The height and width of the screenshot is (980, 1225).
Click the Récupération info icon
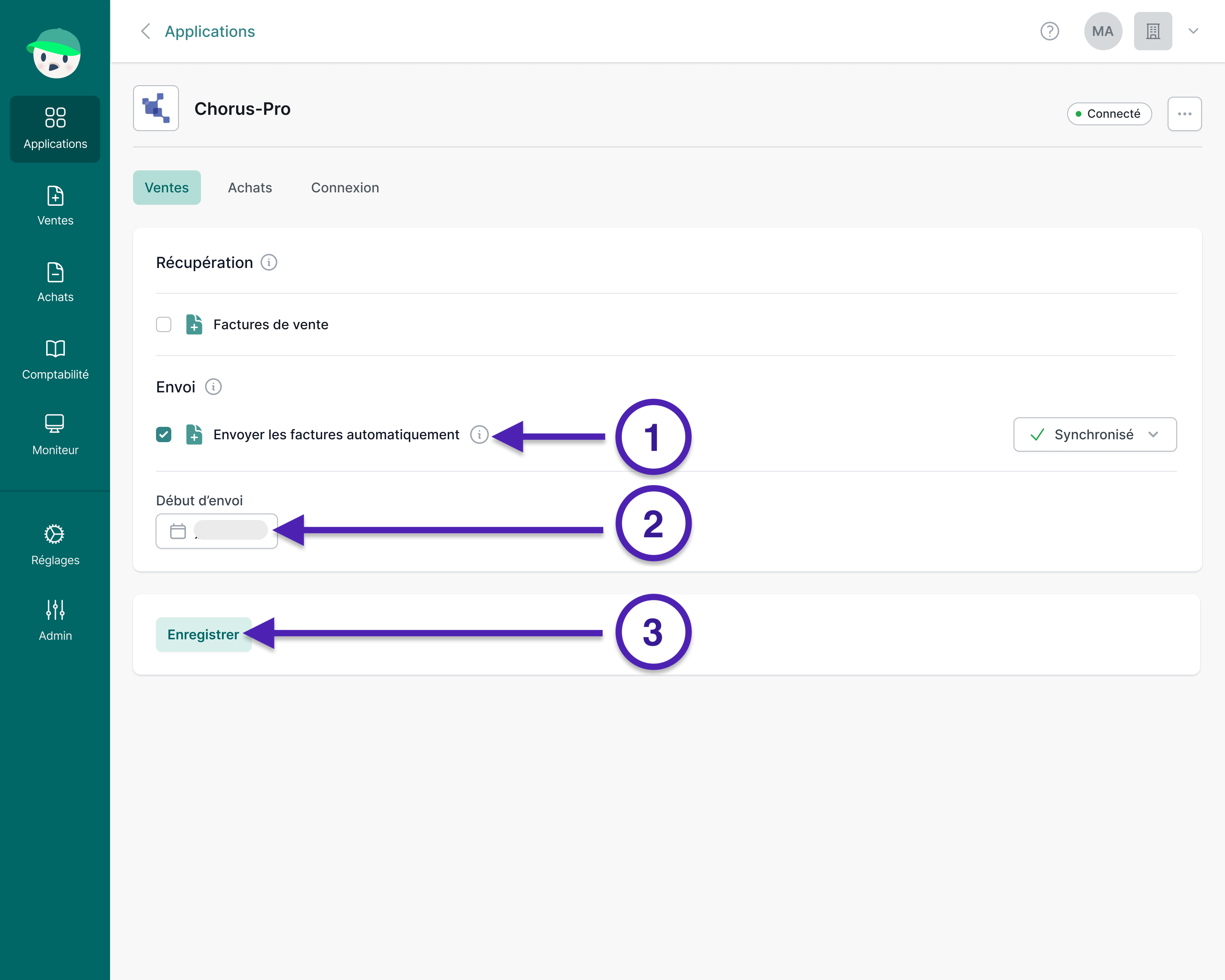(x=269, y=263)
